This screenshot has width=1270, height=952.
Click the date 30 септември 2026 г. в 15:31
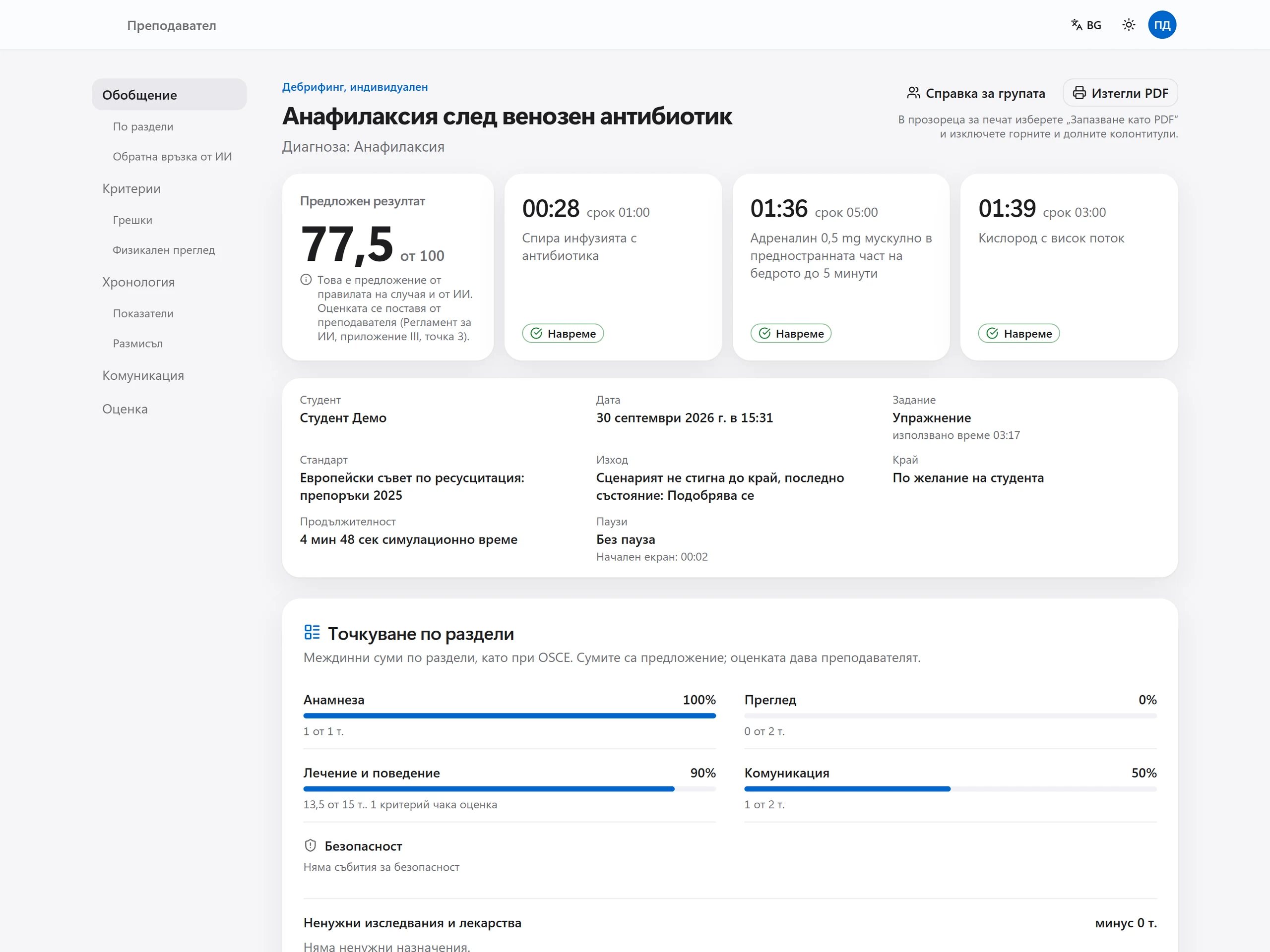click(685, 418)
